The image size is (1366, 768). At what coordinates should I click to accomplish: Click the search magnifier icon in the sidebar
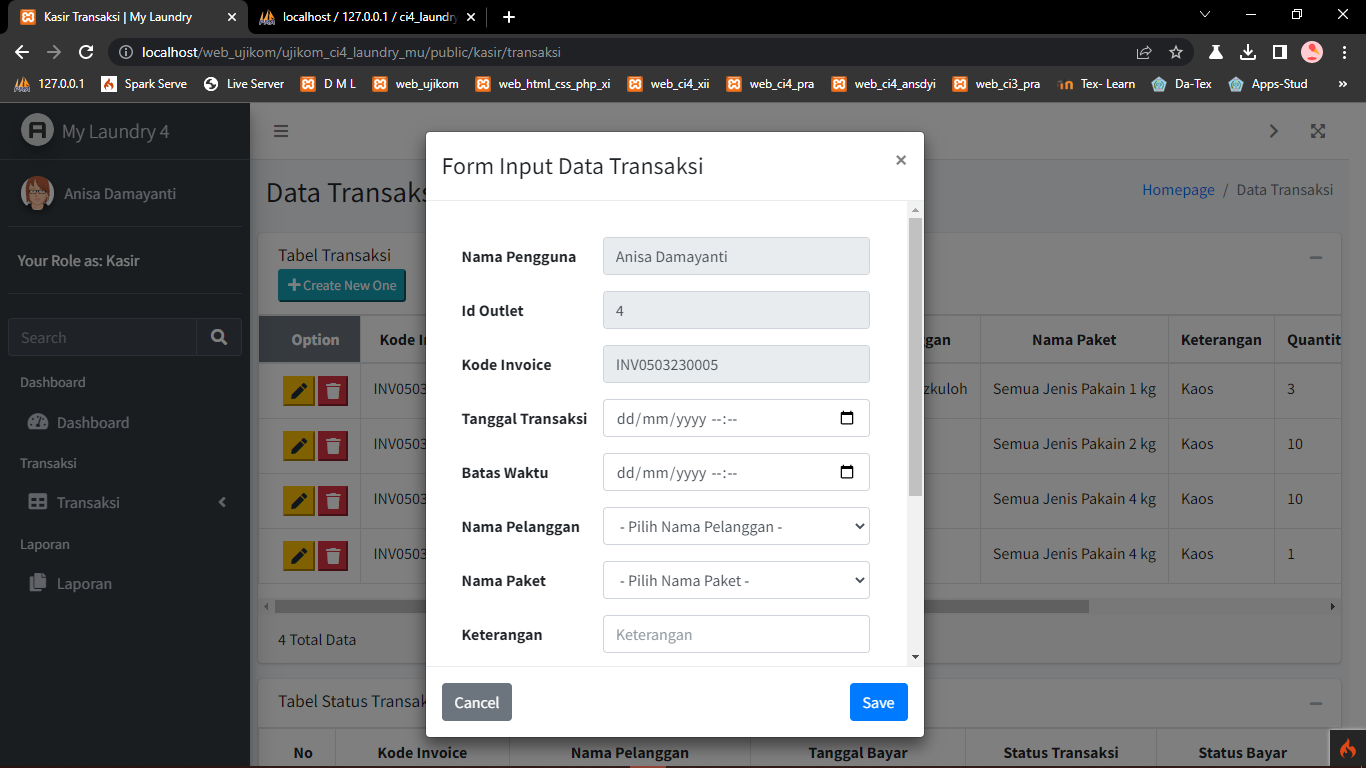coord(219,337)
